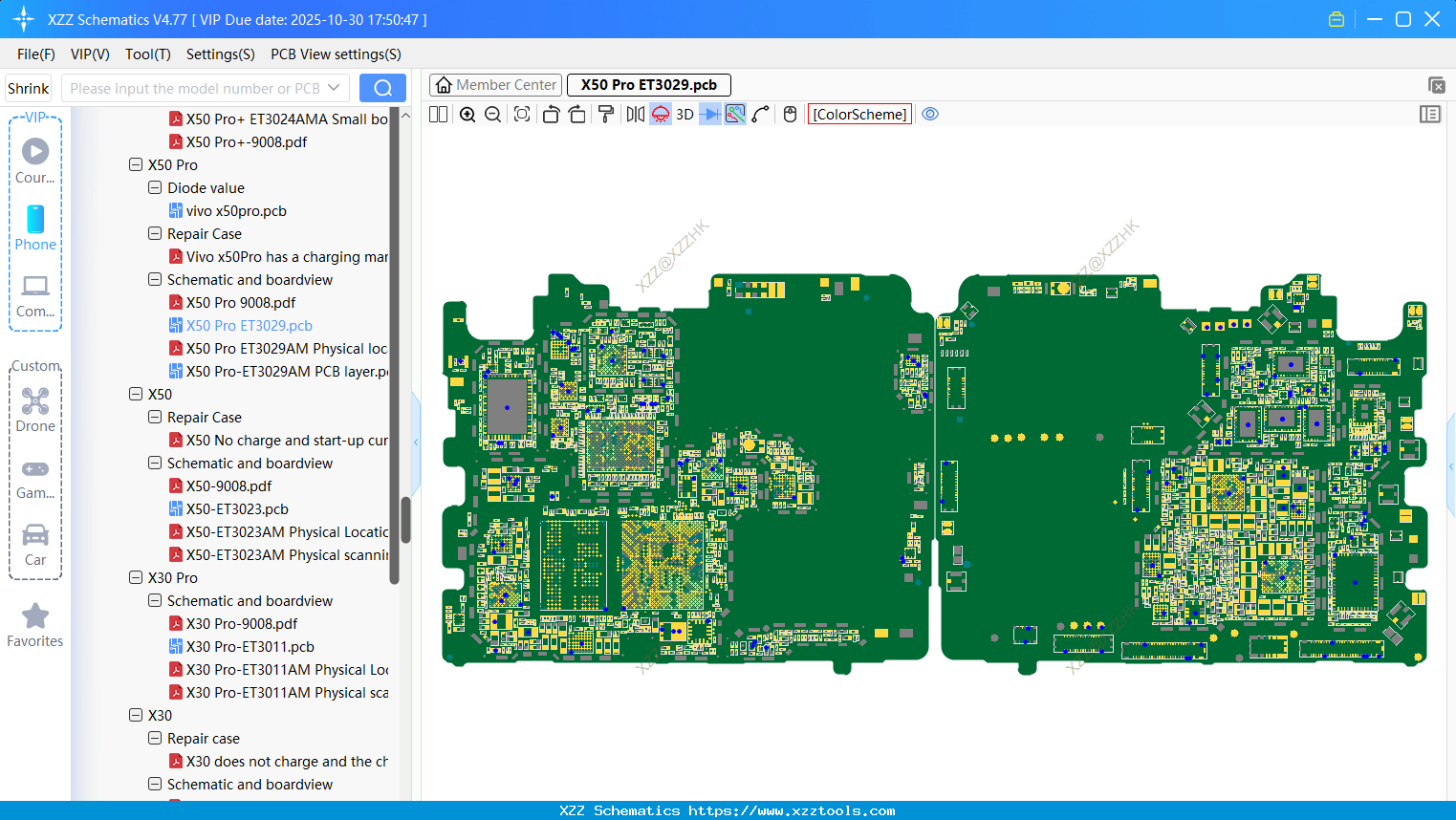Click the zoom out magnifier icon
This screenshot has width=1456, height=820.
[x=493, y=115]
